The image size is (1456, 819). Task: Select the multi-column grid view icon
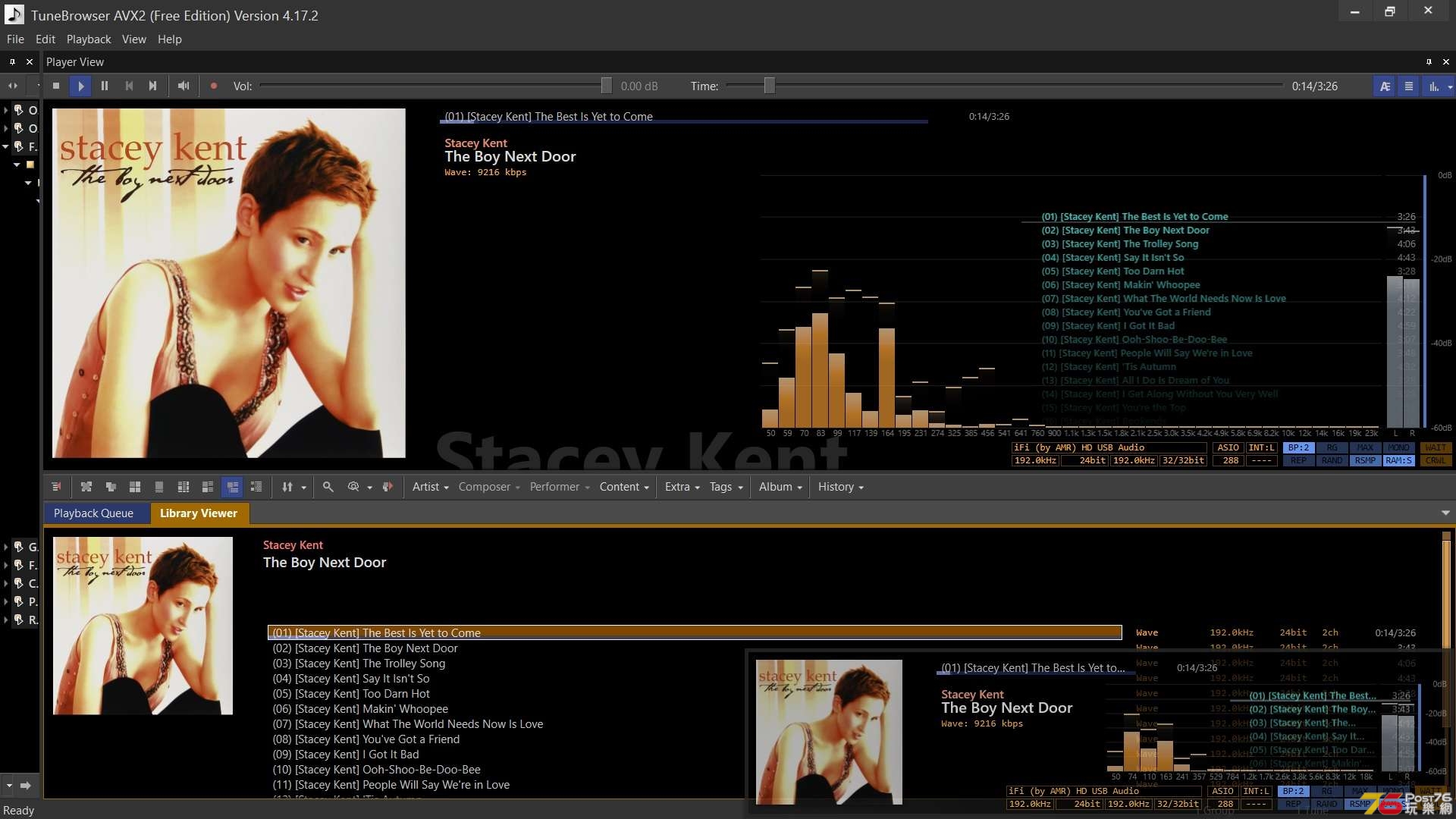coord(184,487)
